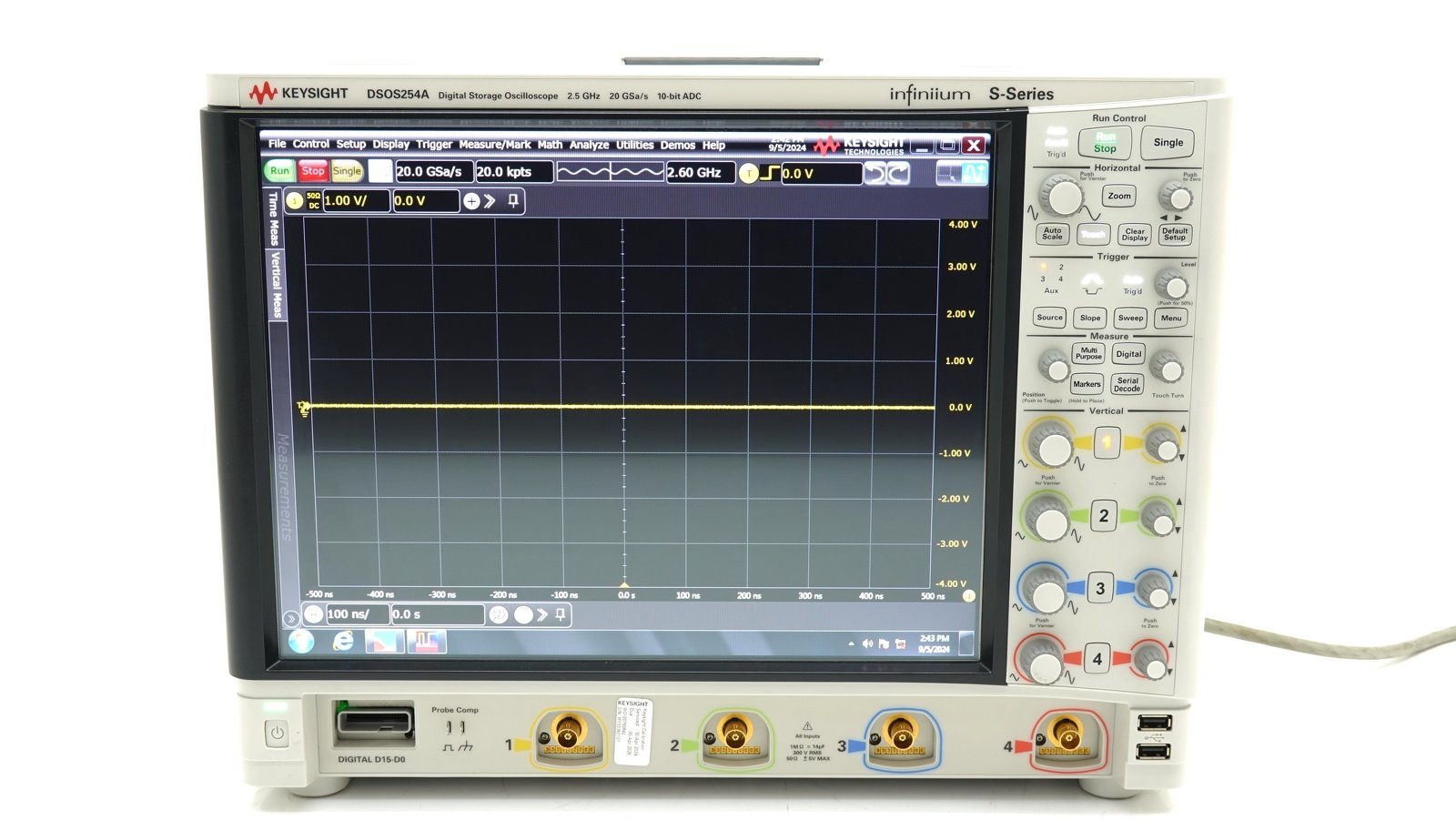The width and height of the screenshot is (1456, 820).
Task: Click the Serial Decode key
Action: tap(1127, 384)
